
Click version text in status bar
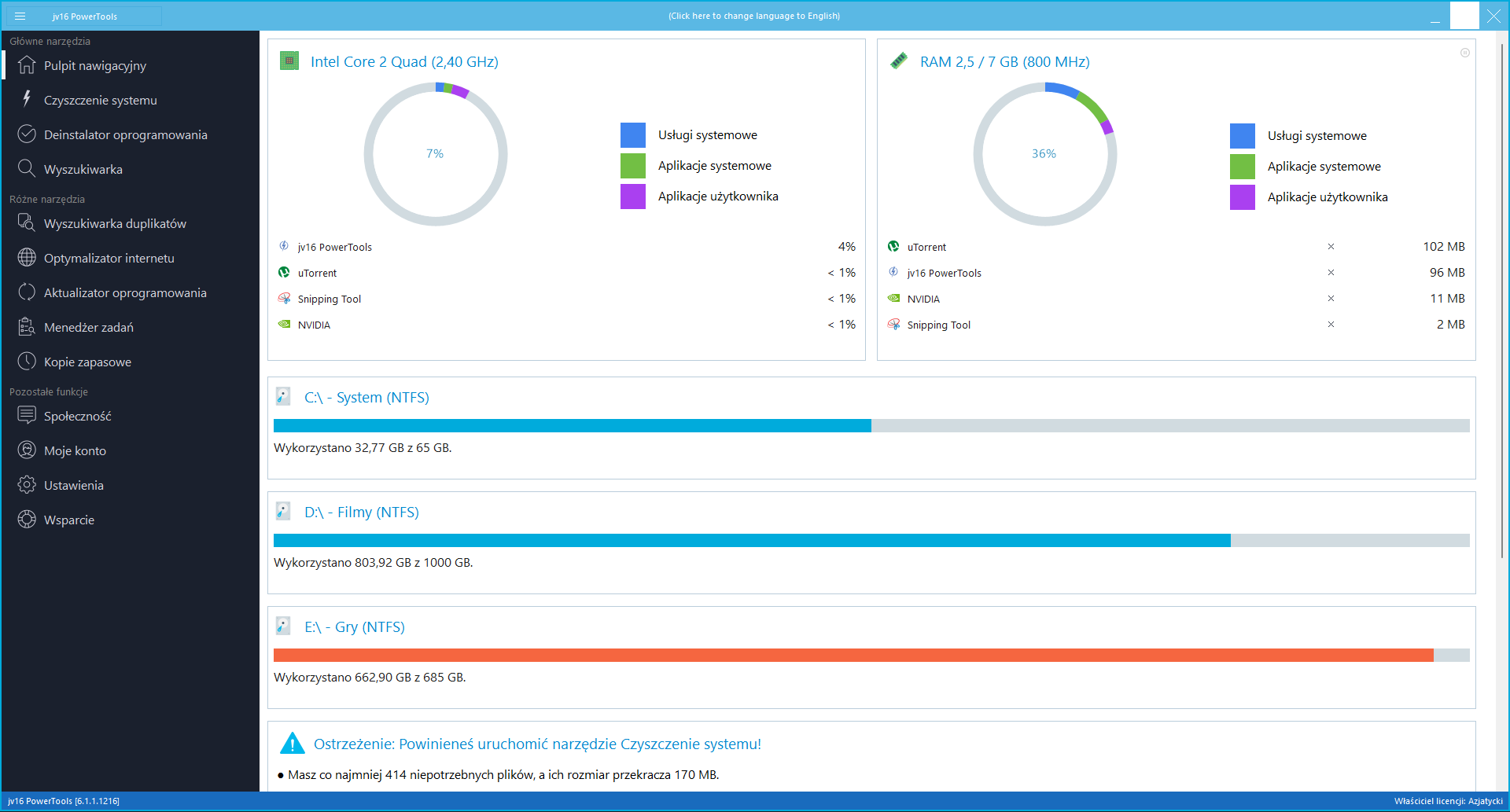point(64,801)
